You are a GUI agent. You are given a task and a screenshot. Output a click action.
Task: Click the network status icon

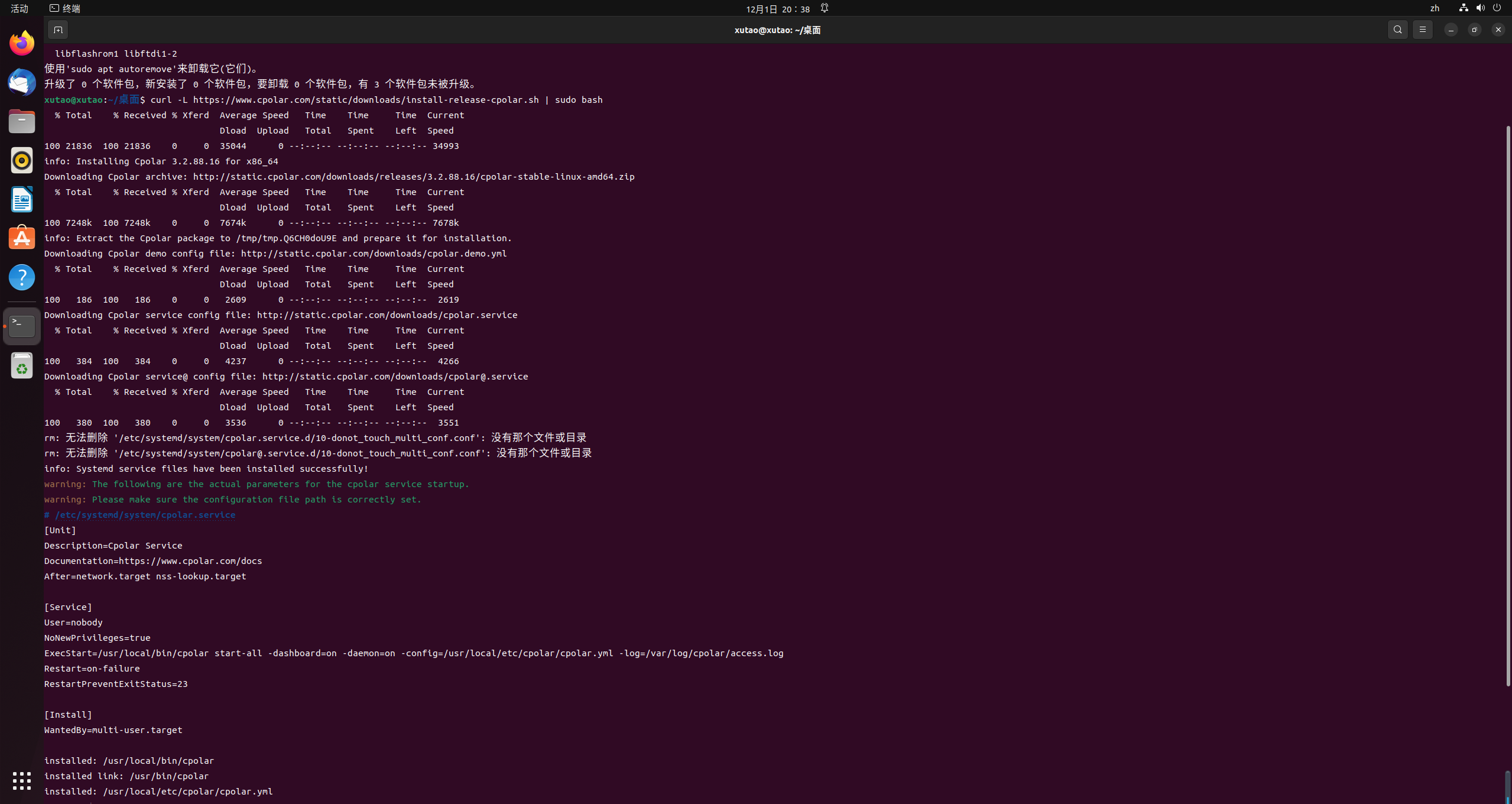[x=1464, y=8]
